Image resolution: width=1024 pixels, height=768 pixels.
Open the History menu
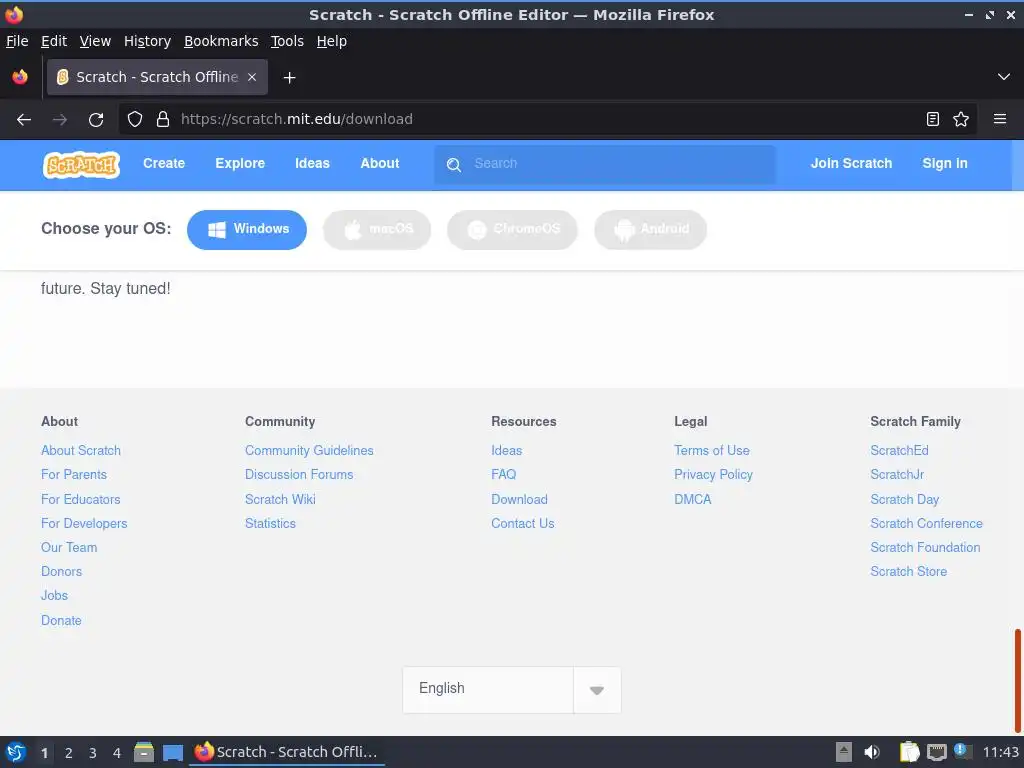pos(148,41)
